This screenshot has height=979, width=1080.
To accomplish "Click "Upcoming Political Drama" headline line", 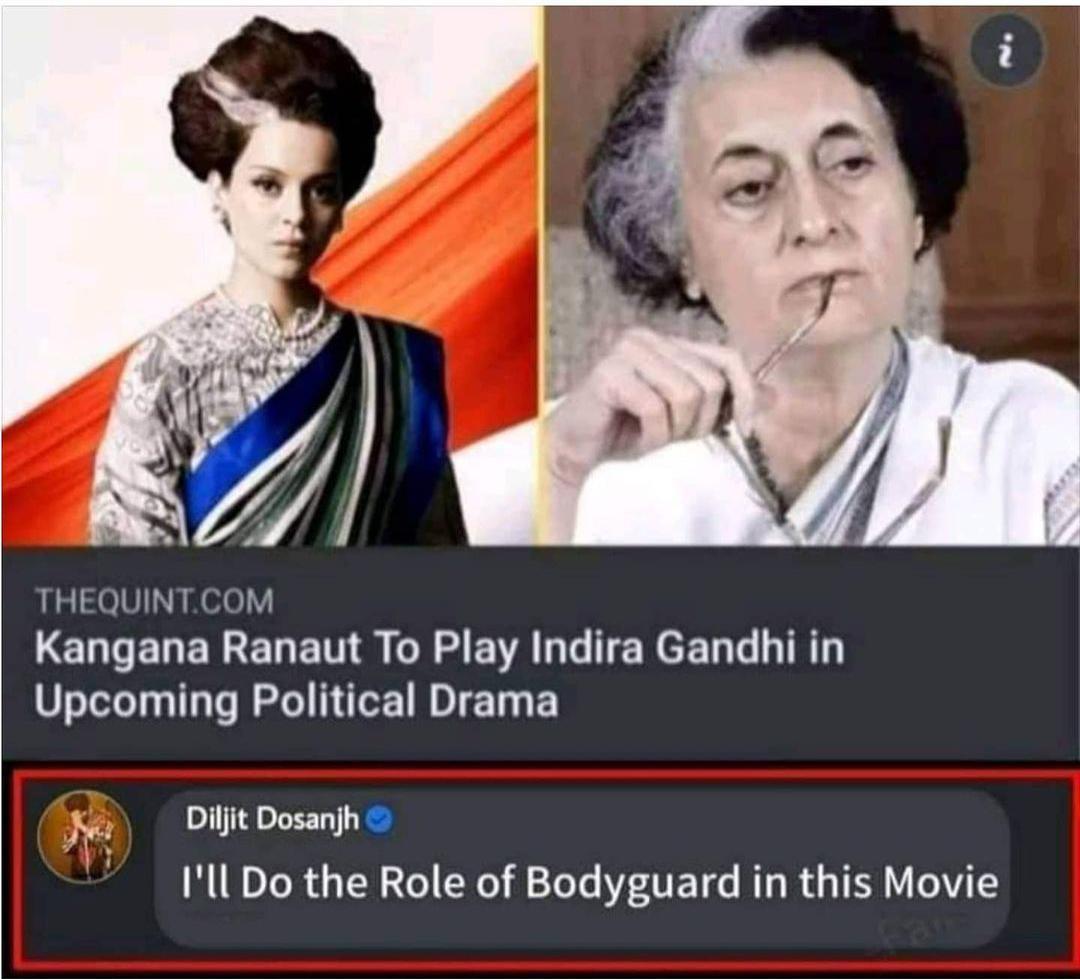I will tap(296, 703).
